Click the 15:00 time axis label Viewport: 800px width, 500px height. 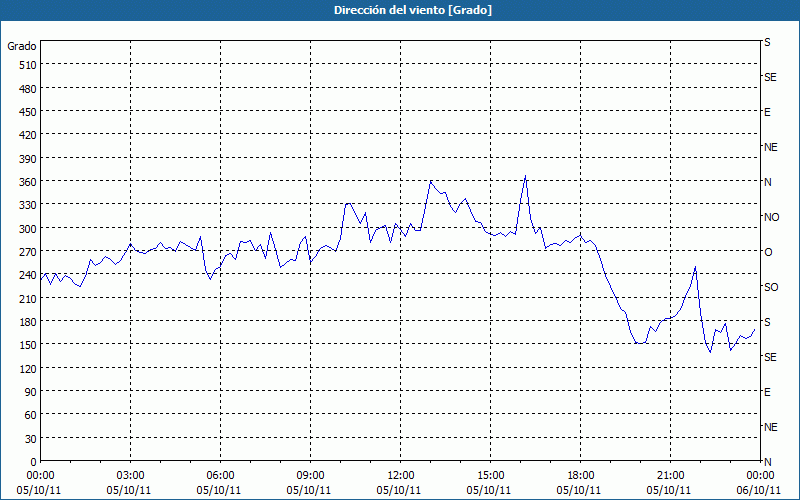click(490, 476)
